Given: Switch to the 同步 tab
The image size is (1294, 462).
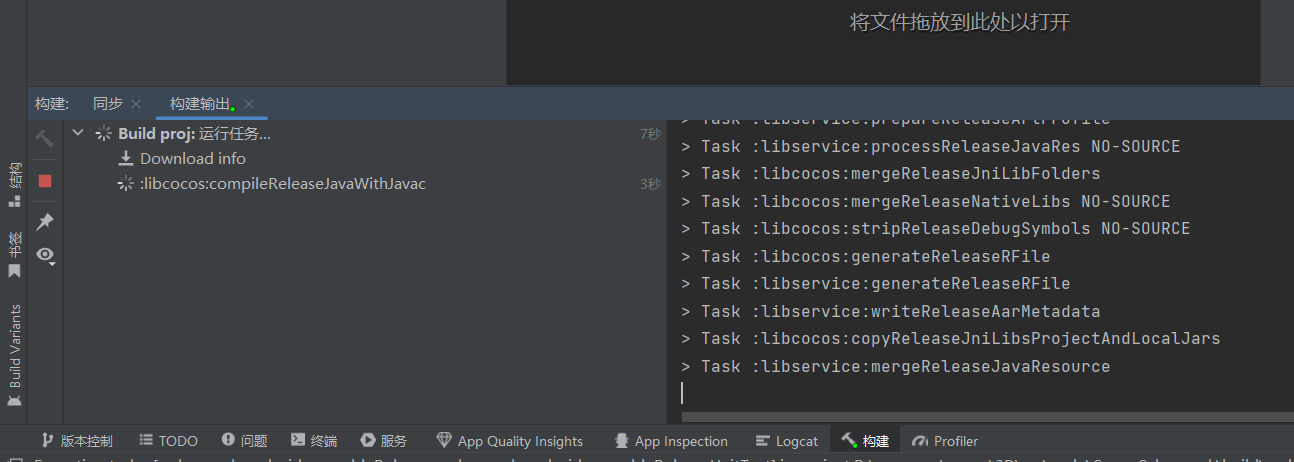Looking at the screenshot, I should 108,104.
